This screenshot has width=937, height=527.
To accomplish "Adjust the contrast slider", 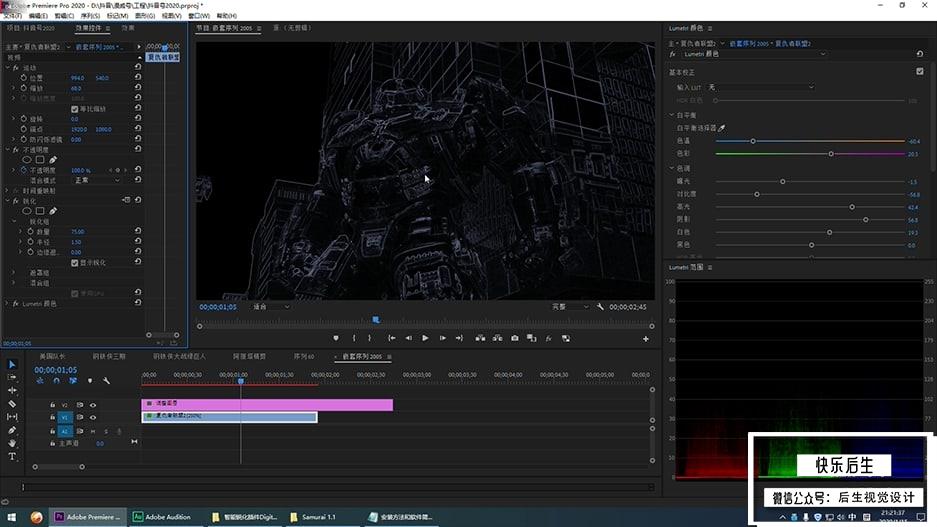I will pos(757,194).
